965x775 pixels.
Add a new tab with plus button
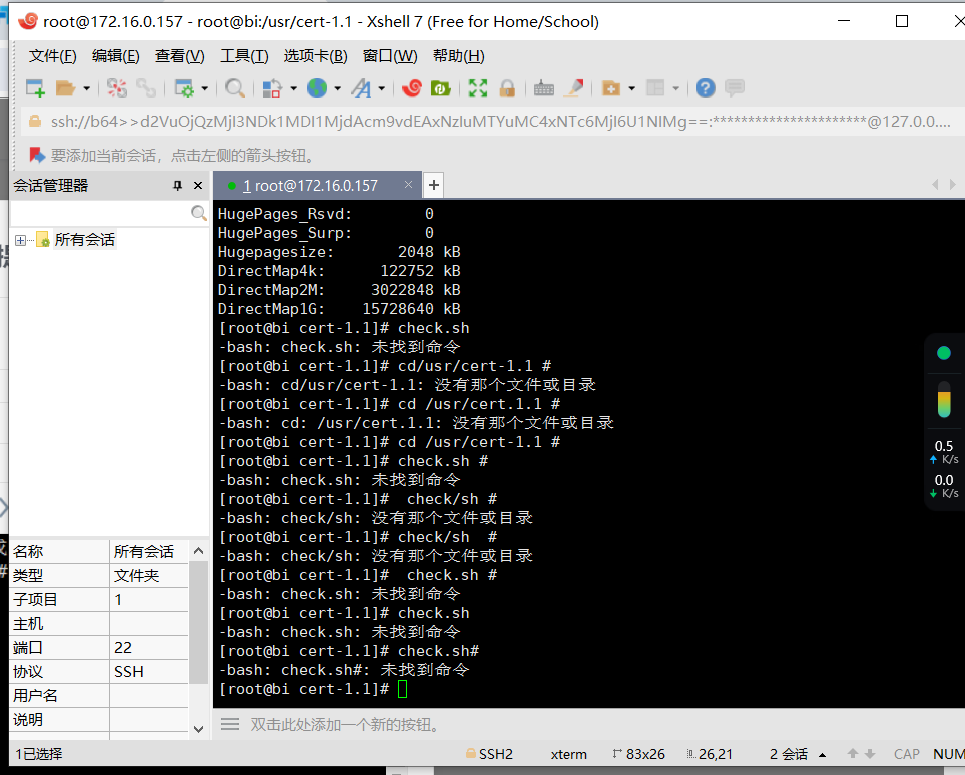(x=434, y=185)
